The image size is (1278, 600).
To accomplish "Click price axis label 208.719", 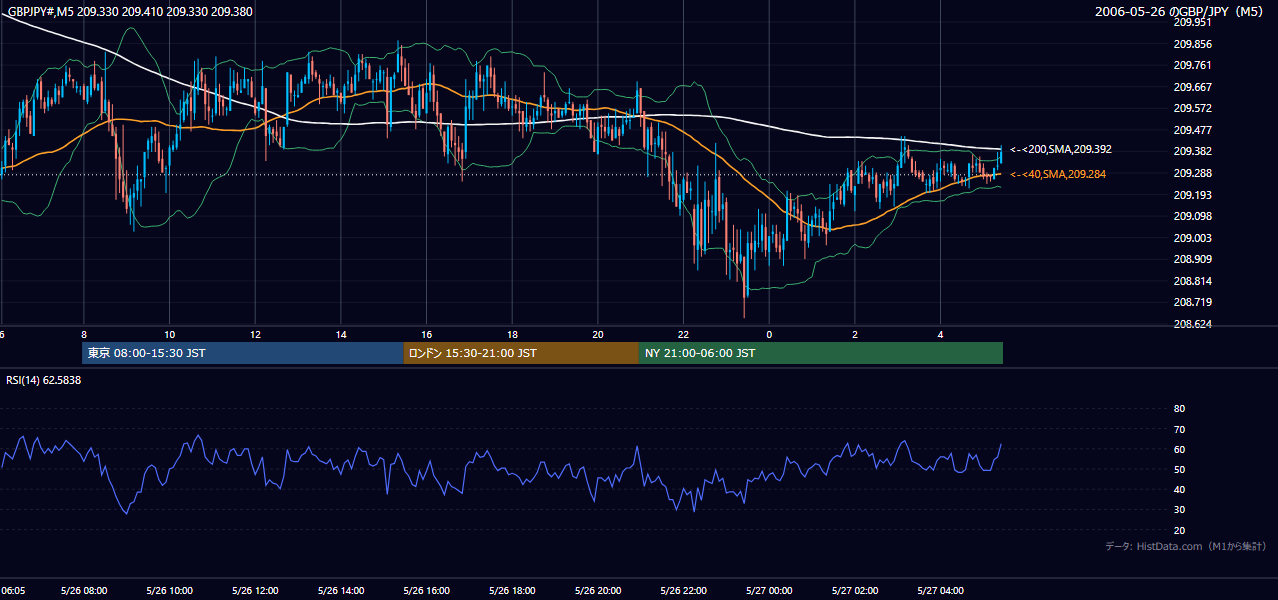I will coord(1193,302).
